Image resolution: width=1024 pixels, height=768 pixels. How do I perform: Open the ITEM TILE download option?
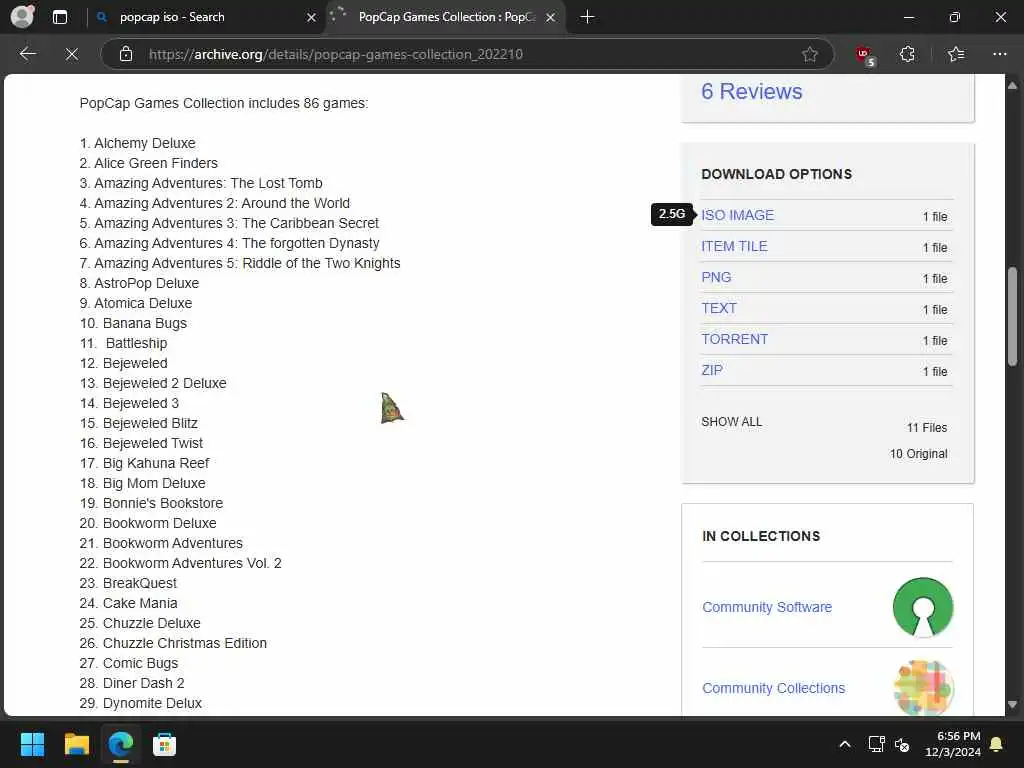[734, 246]
